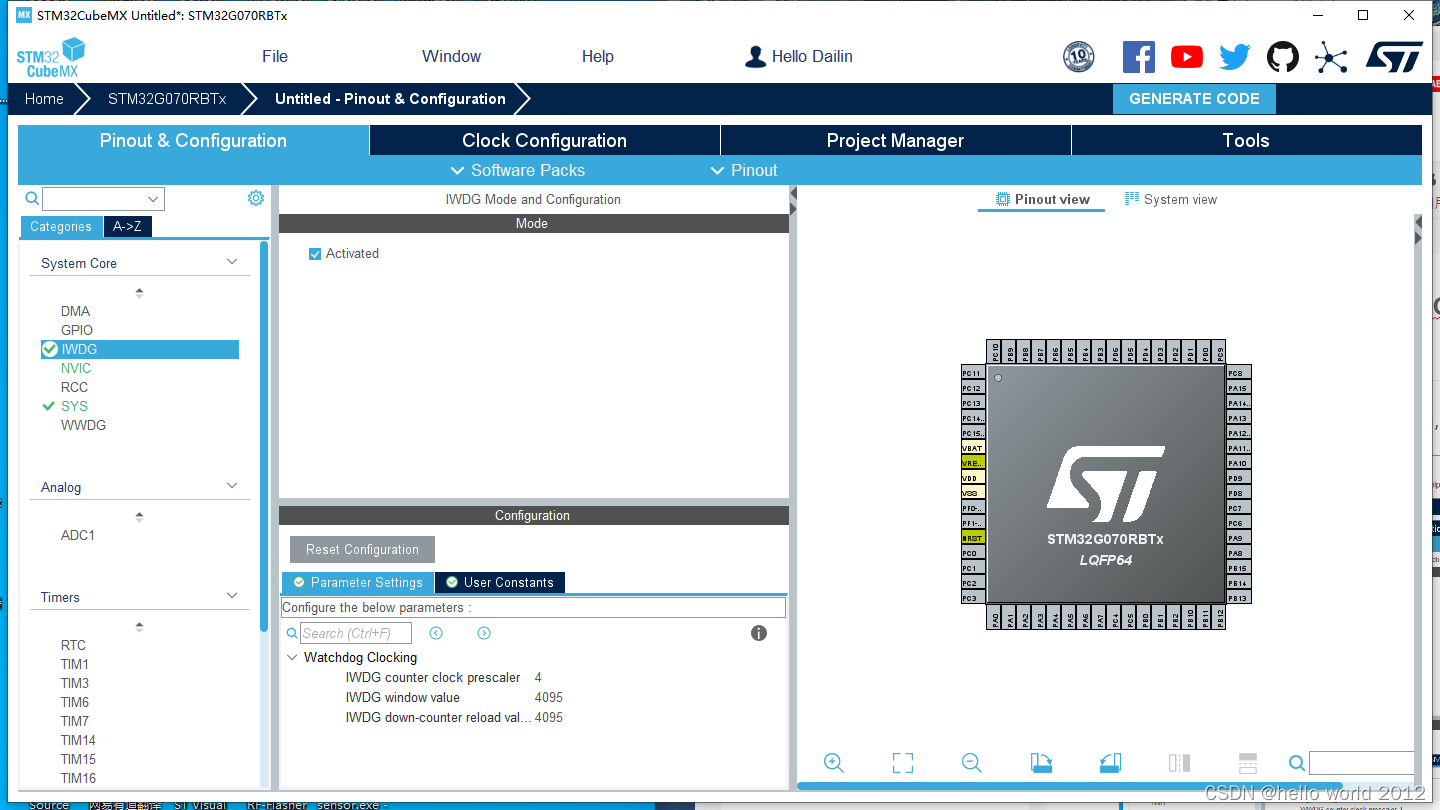This screenshot has height=810, width=1440.
Task: Go to next parameter search result
Action: pos(484,633)
